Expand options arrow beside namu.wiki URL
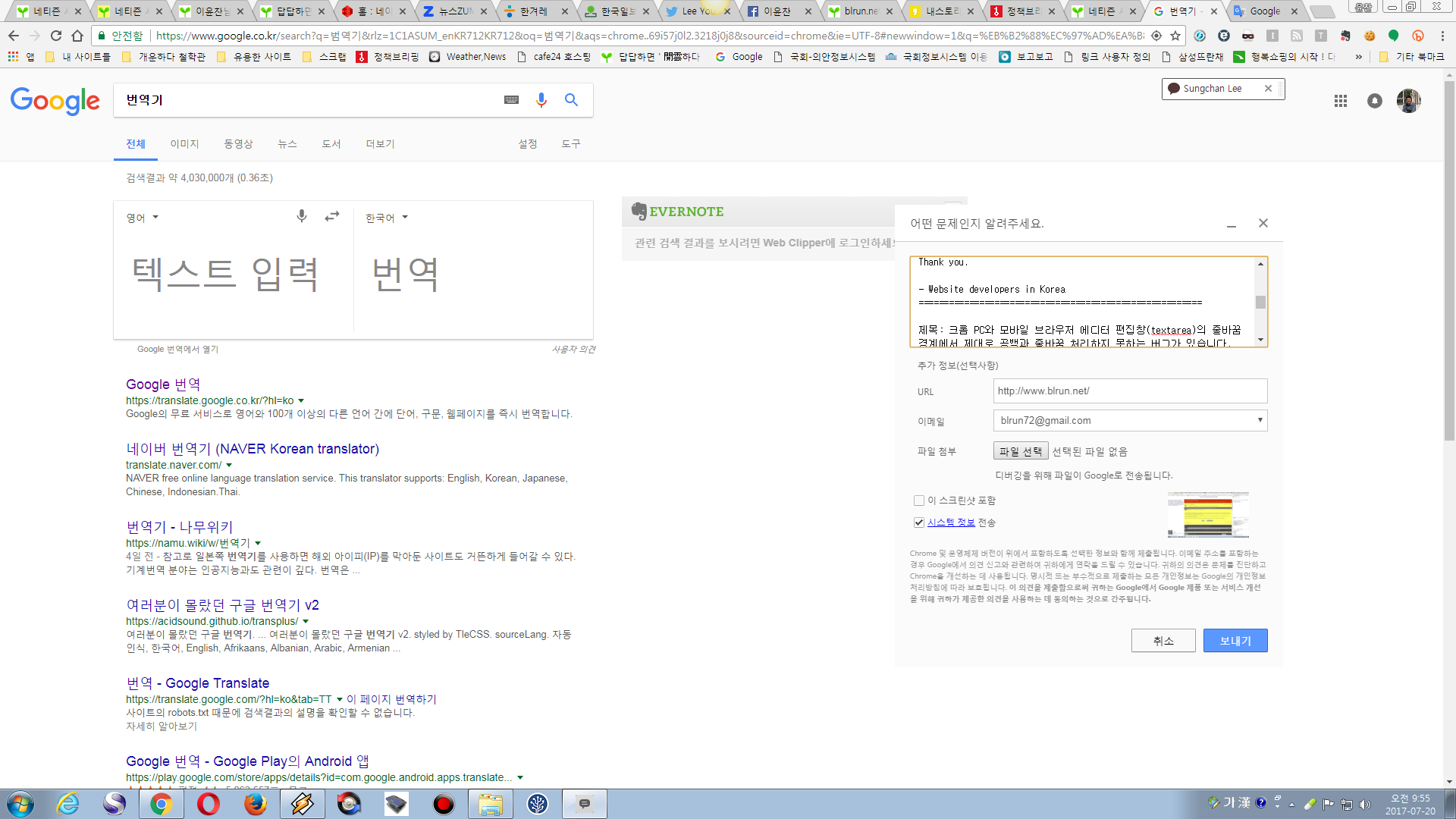 pos(258,543)
